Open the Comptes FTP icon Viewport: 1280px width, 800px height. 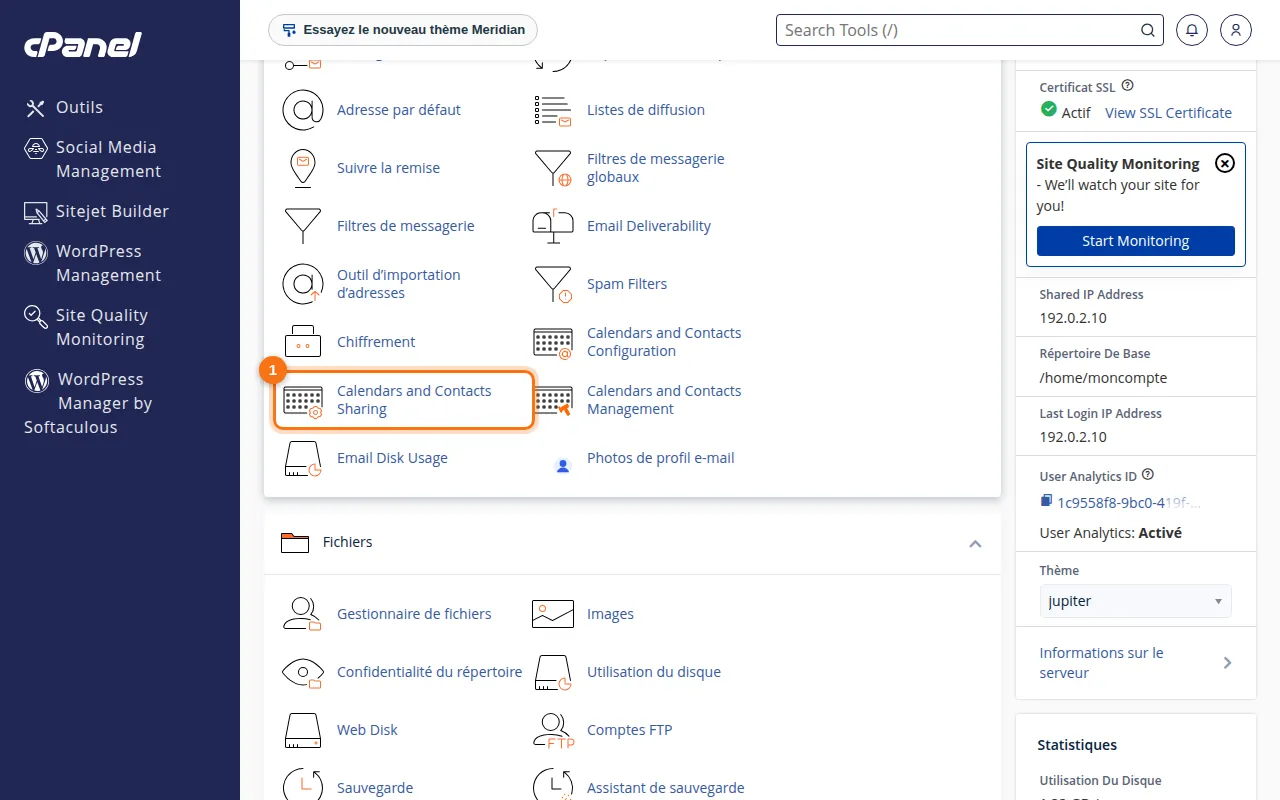553,730
